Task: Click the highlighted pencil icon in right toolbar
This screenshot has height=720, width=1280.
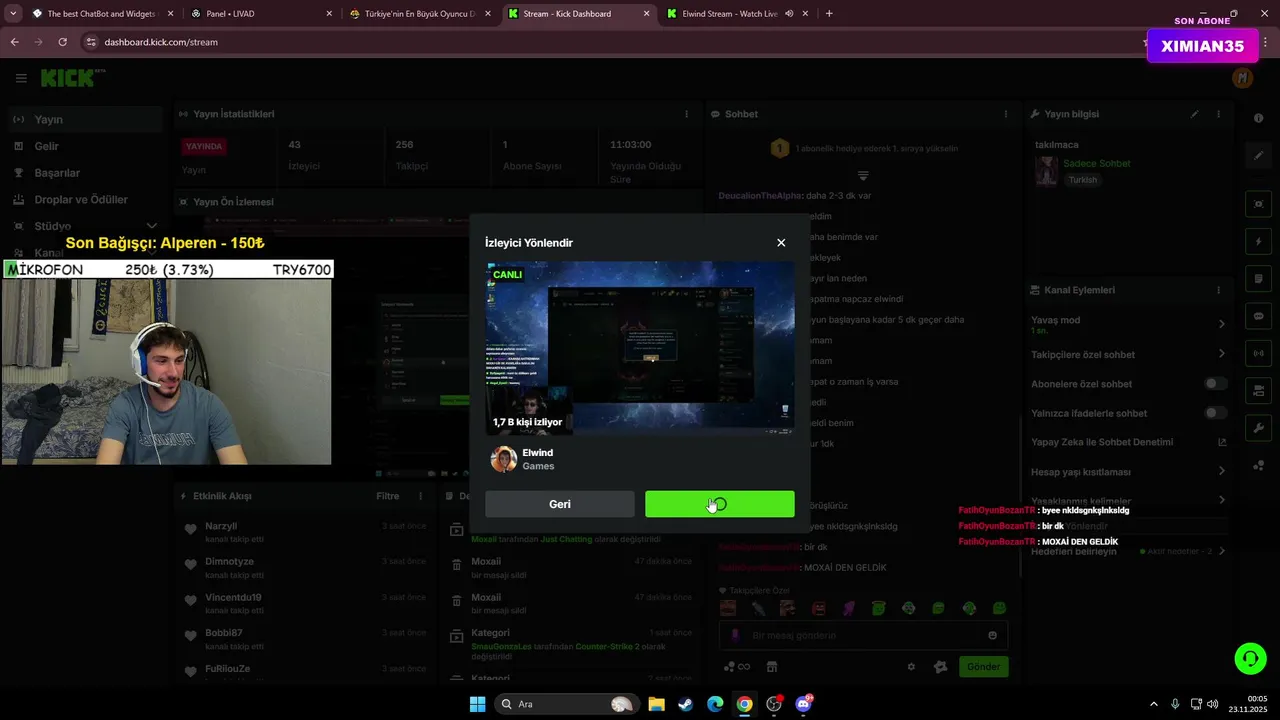Action: (1259, 156)
